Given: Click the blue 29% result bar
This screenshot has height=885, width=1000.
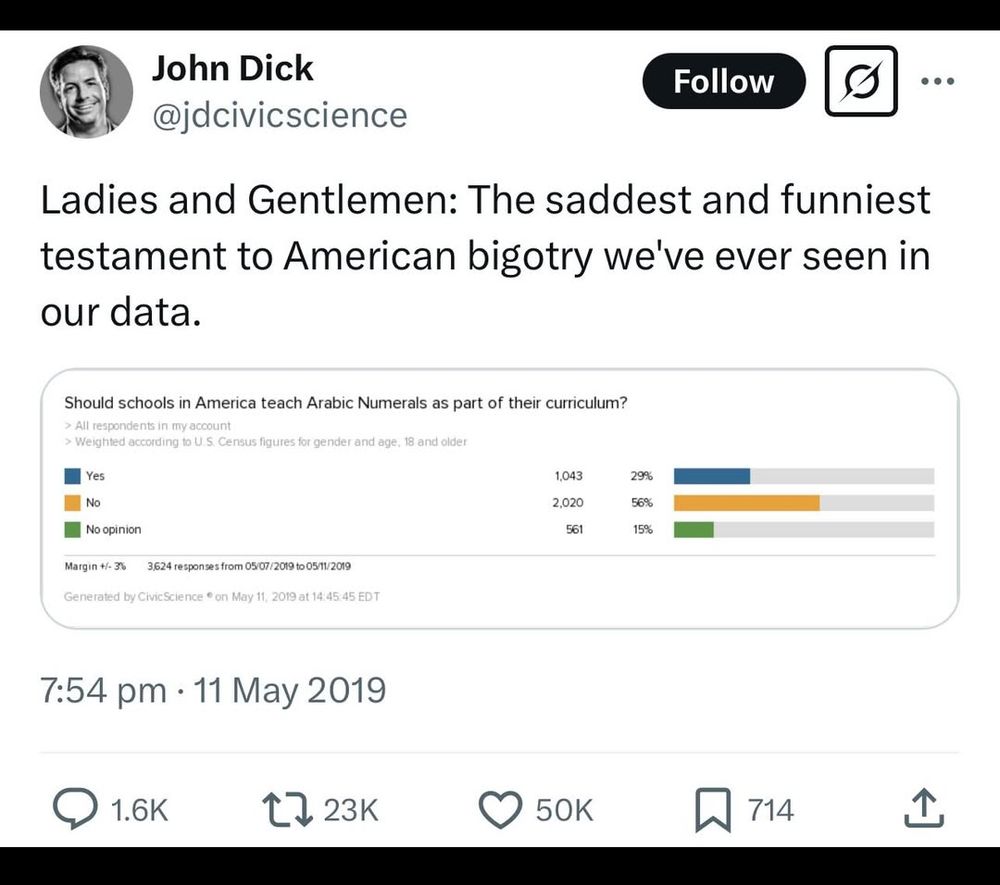Looking at the screenshot, I should [712, 476].
